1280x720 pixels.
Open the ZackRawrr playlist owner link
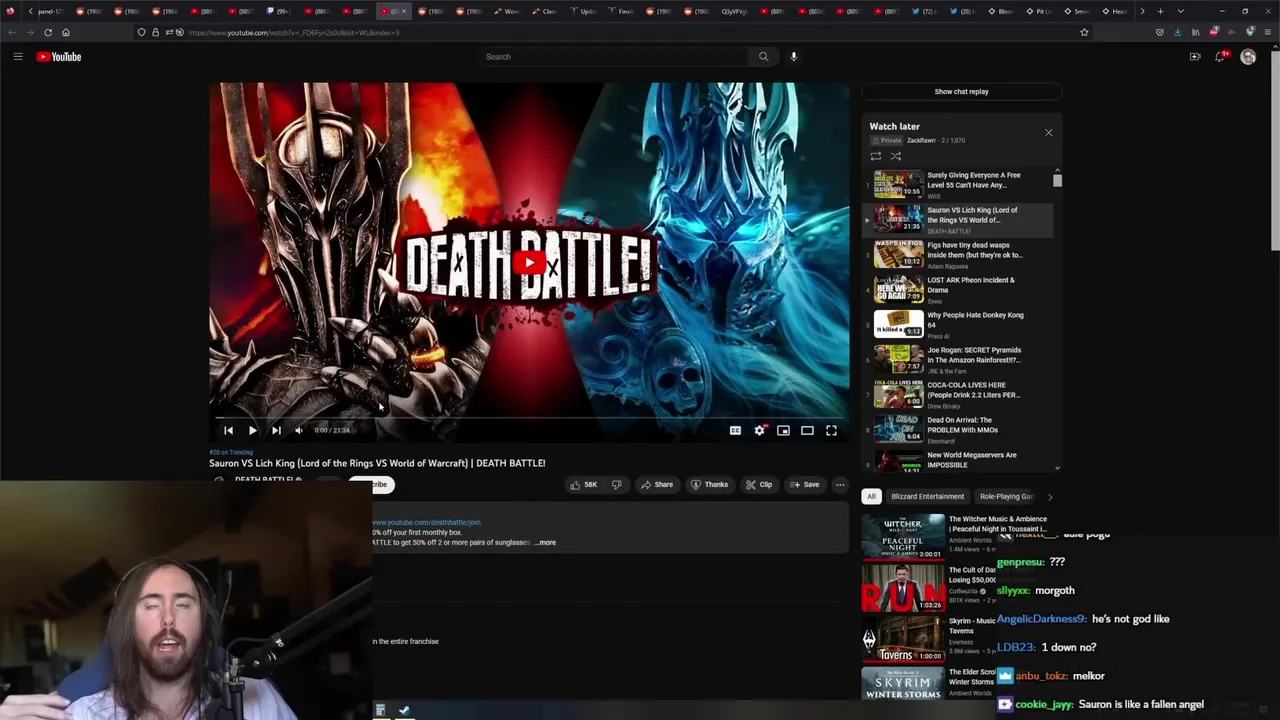point(921,141)
